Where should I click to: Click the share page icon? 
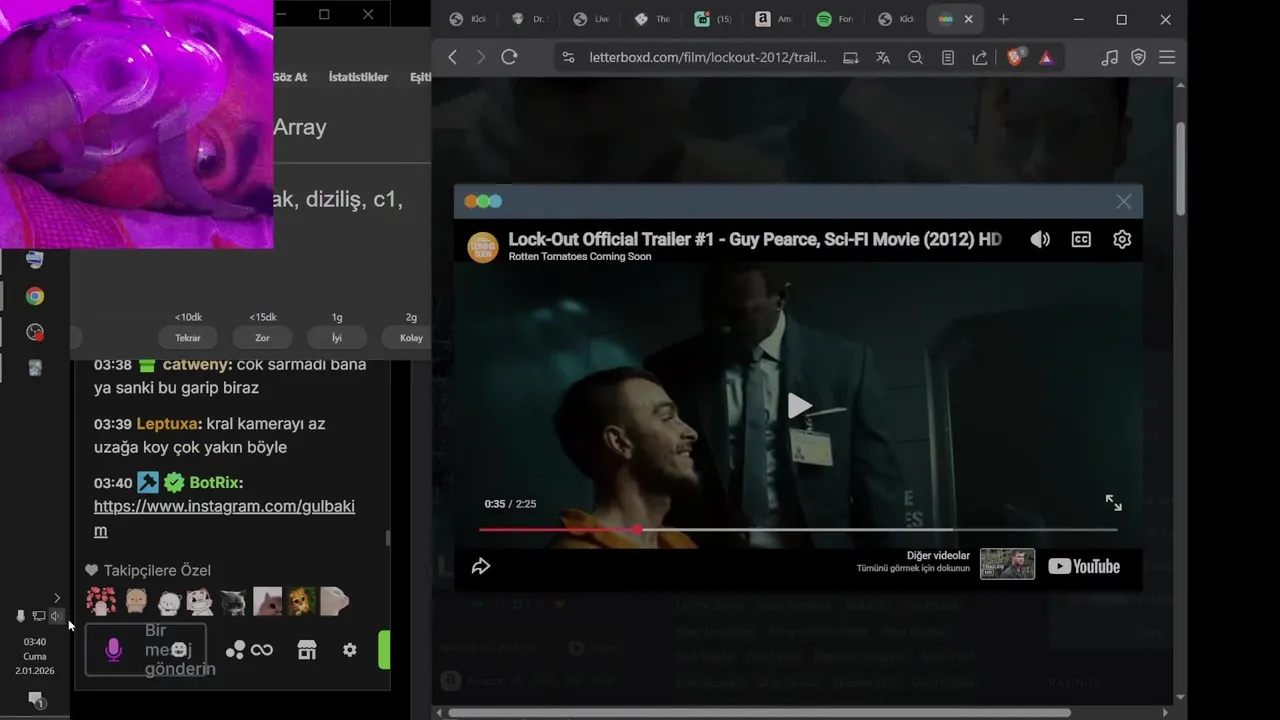(980, 58)
